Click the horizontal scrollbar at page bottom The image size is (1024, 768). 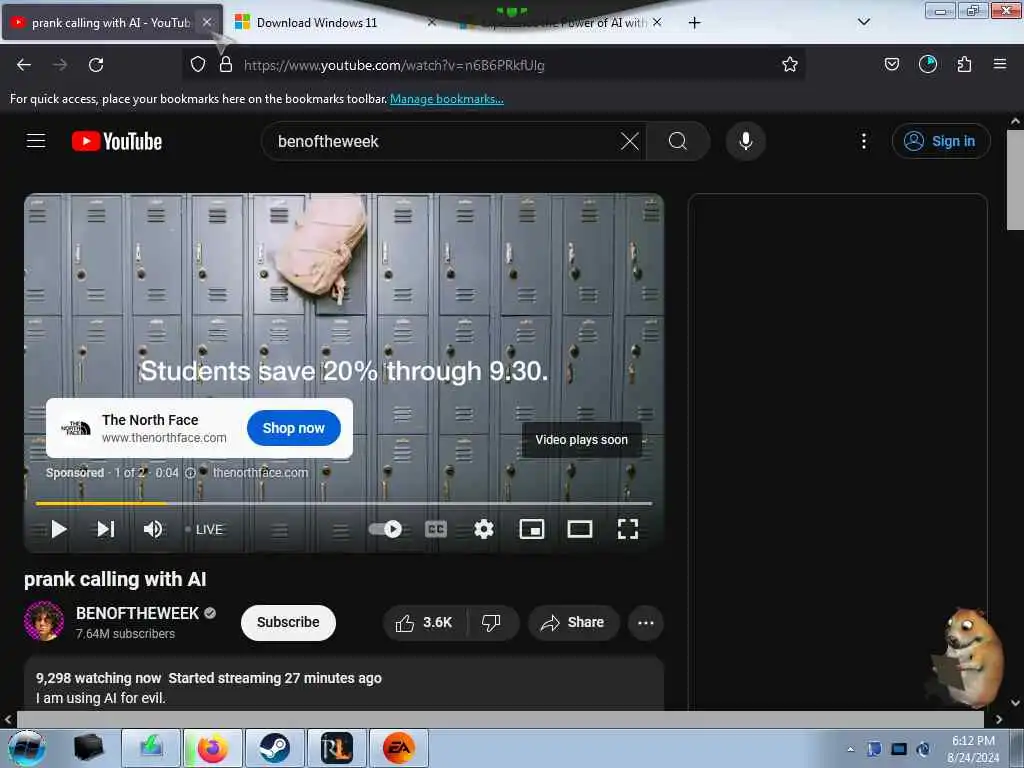[x=500, y=719]
